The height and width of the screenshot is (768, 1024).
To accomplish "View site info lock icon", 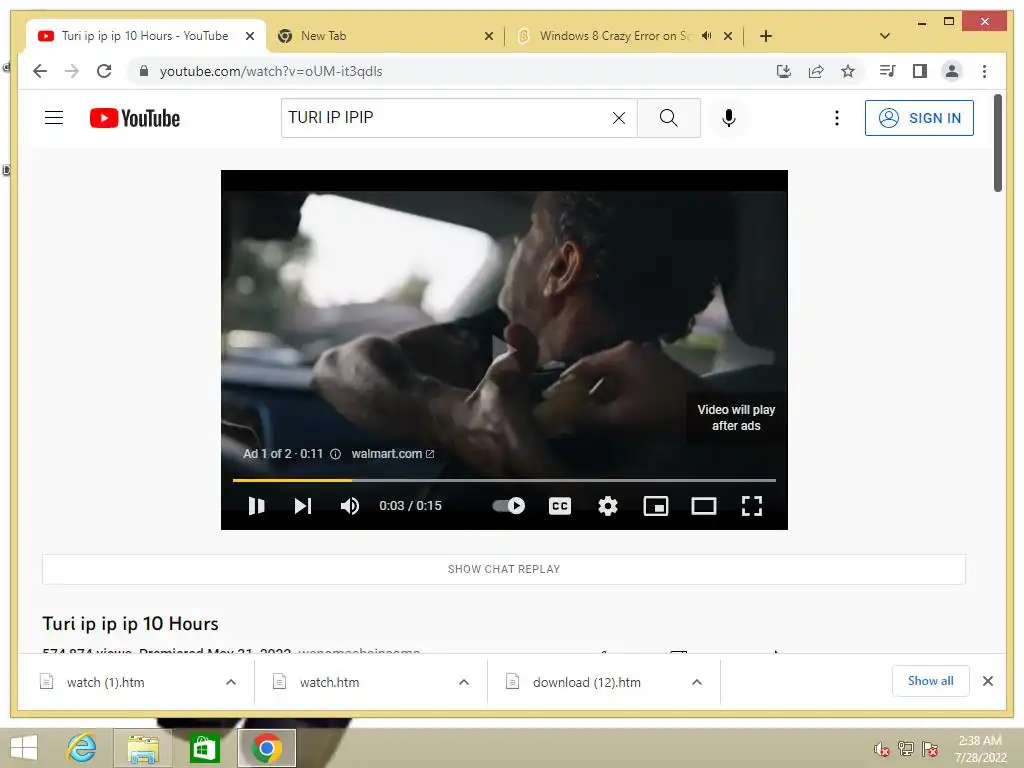I will click(144, 71).
